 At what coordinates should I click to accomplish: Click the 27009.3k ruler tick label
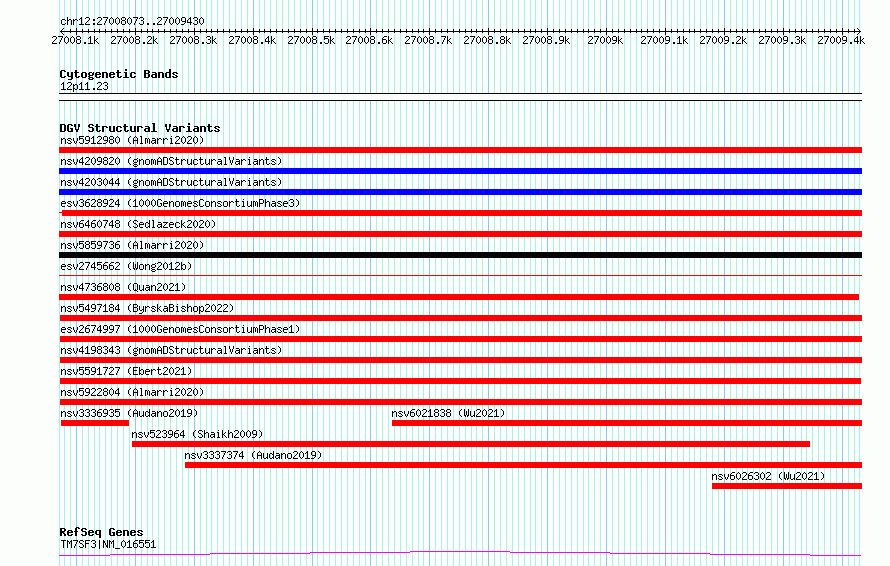782,40
